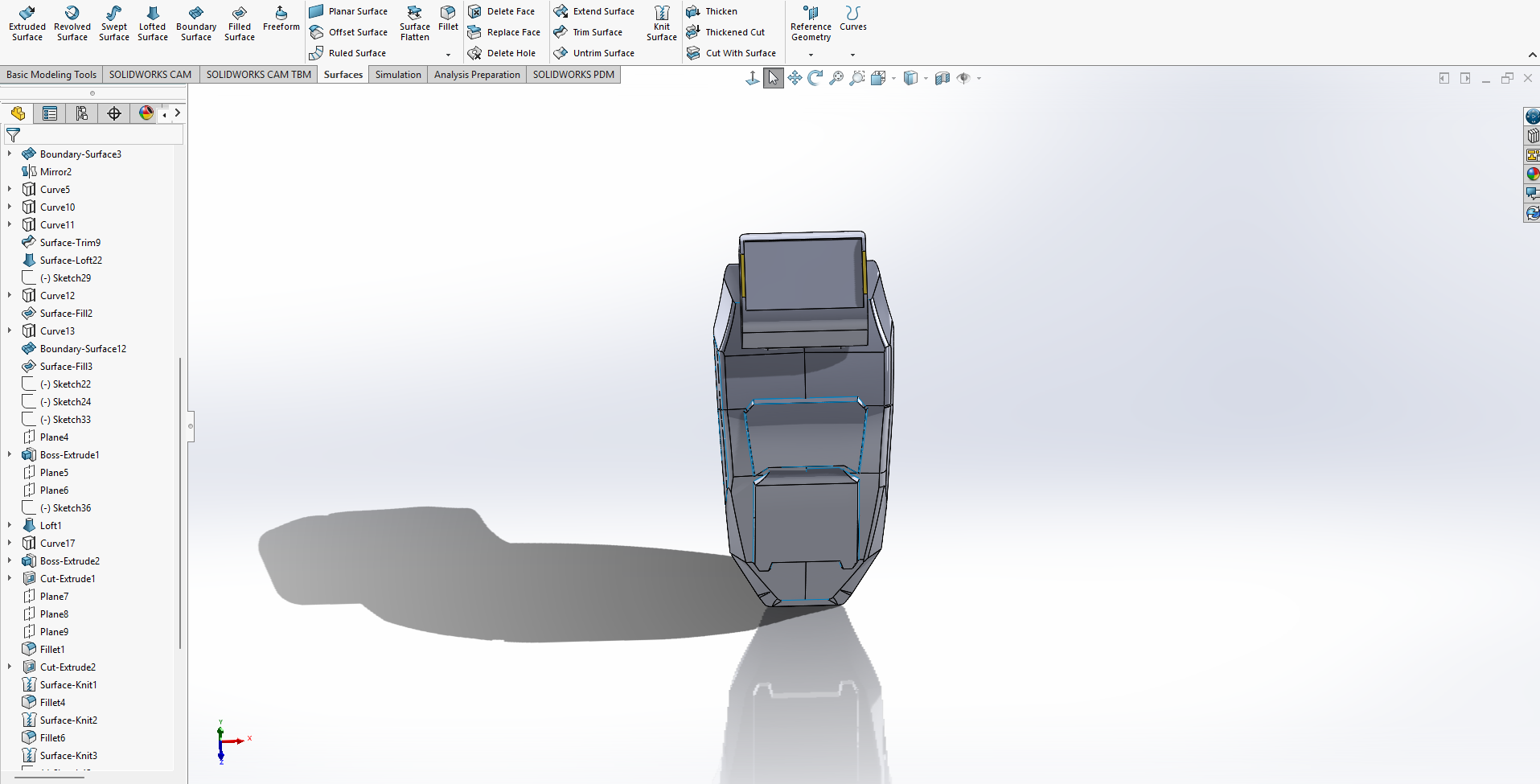The width and height of the screenshot is (1540, 784).
Task: Toggle the selection arrow tool in view toolbar
Action: coord(773,78)
